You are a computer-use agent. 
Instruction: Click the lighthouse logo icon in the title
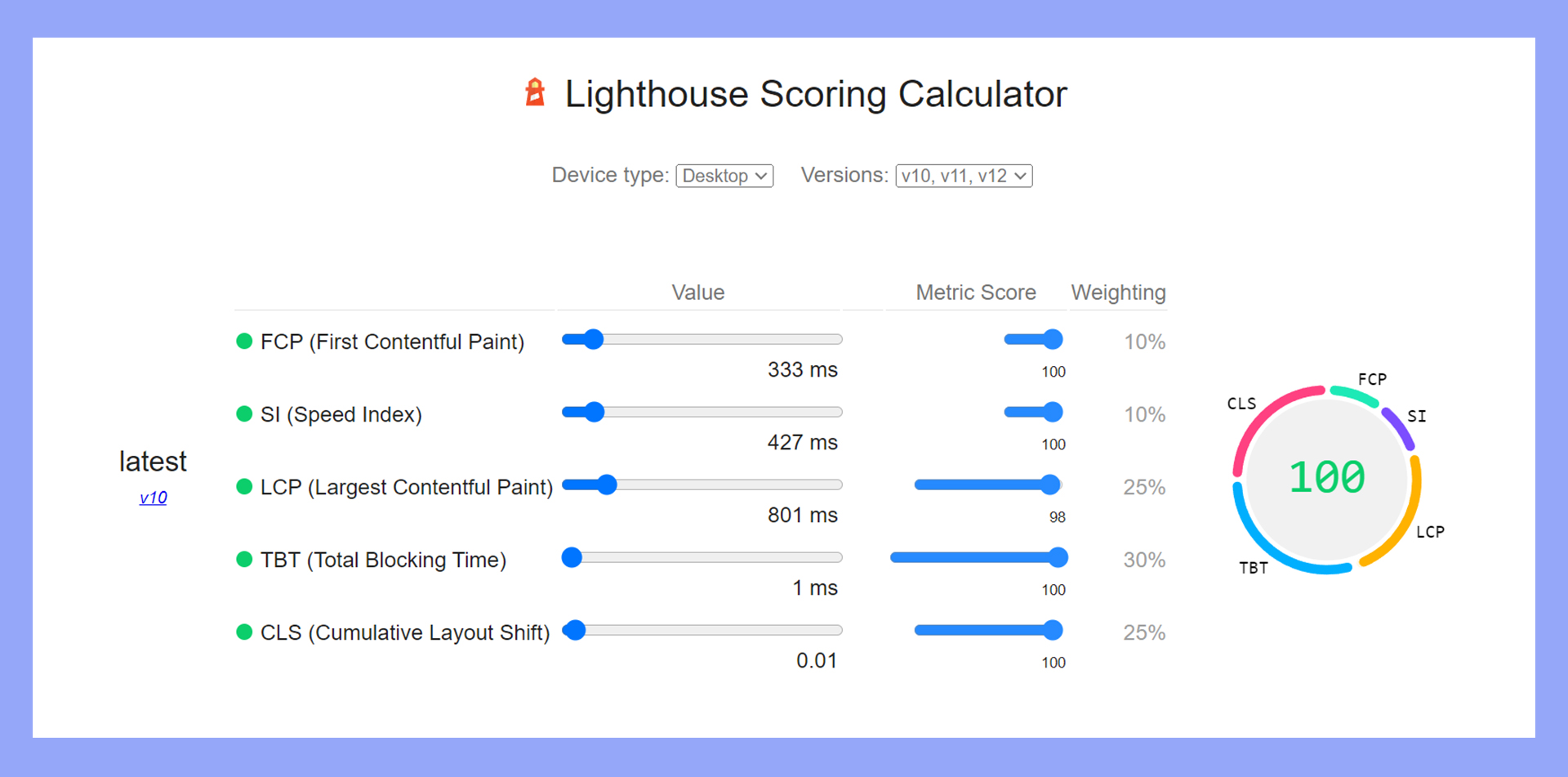[535, 93]
